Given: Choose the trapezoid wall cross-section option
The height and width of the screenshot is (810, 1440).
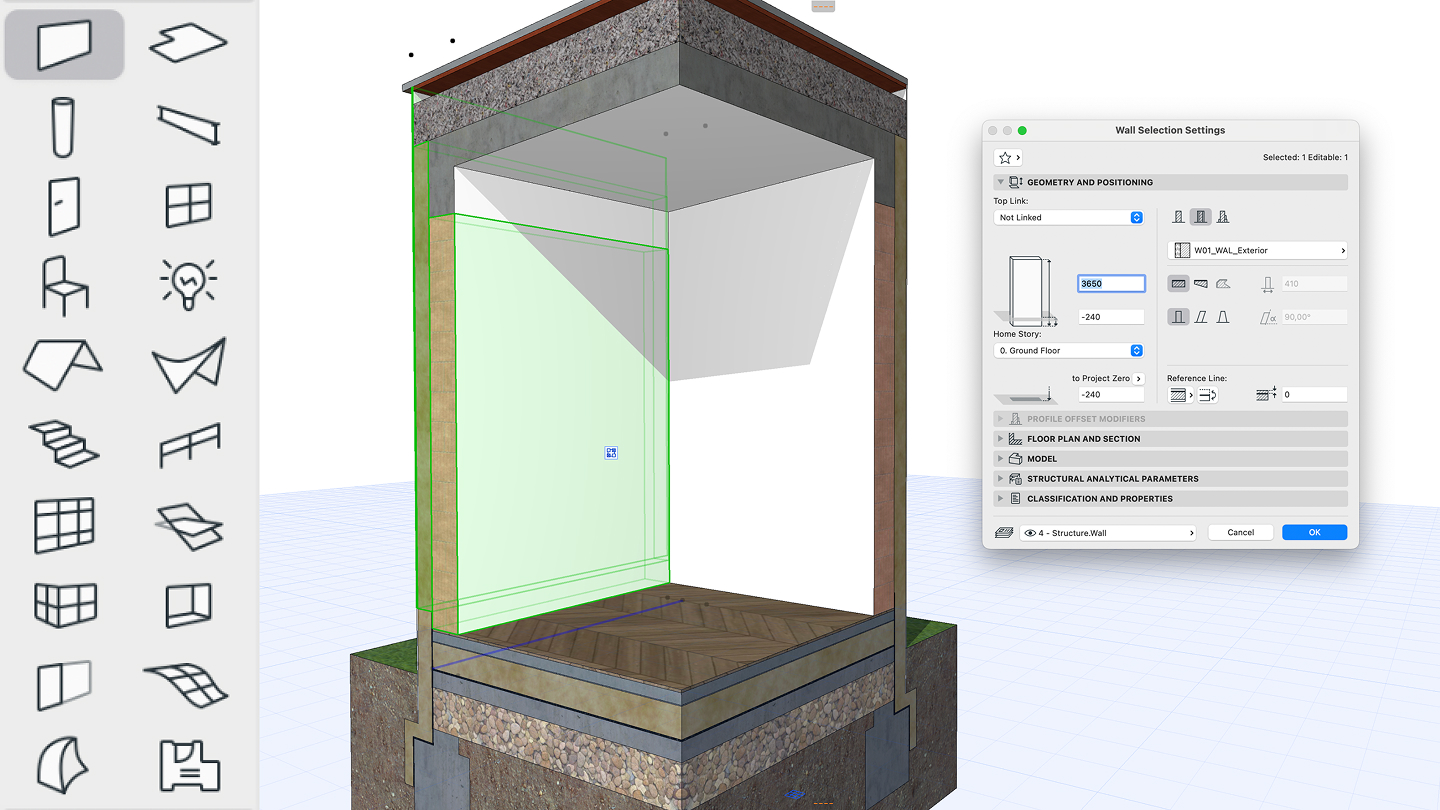Looking at the screenshot, I should (x=1222, y=316).
